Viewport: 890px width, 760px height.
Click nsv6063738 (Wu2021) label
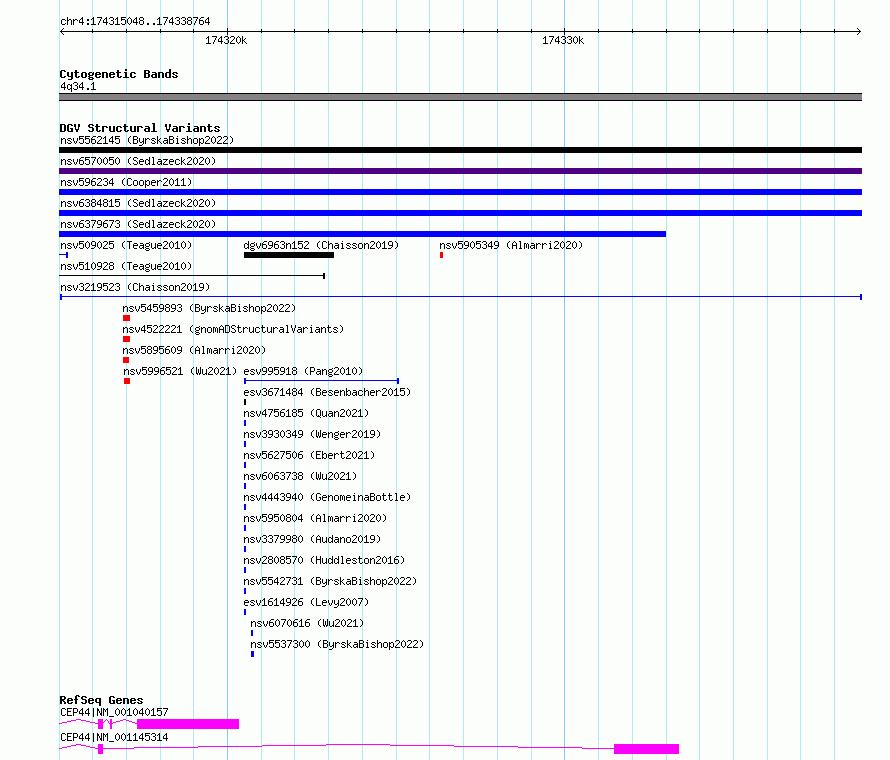(x=300, y=476)
